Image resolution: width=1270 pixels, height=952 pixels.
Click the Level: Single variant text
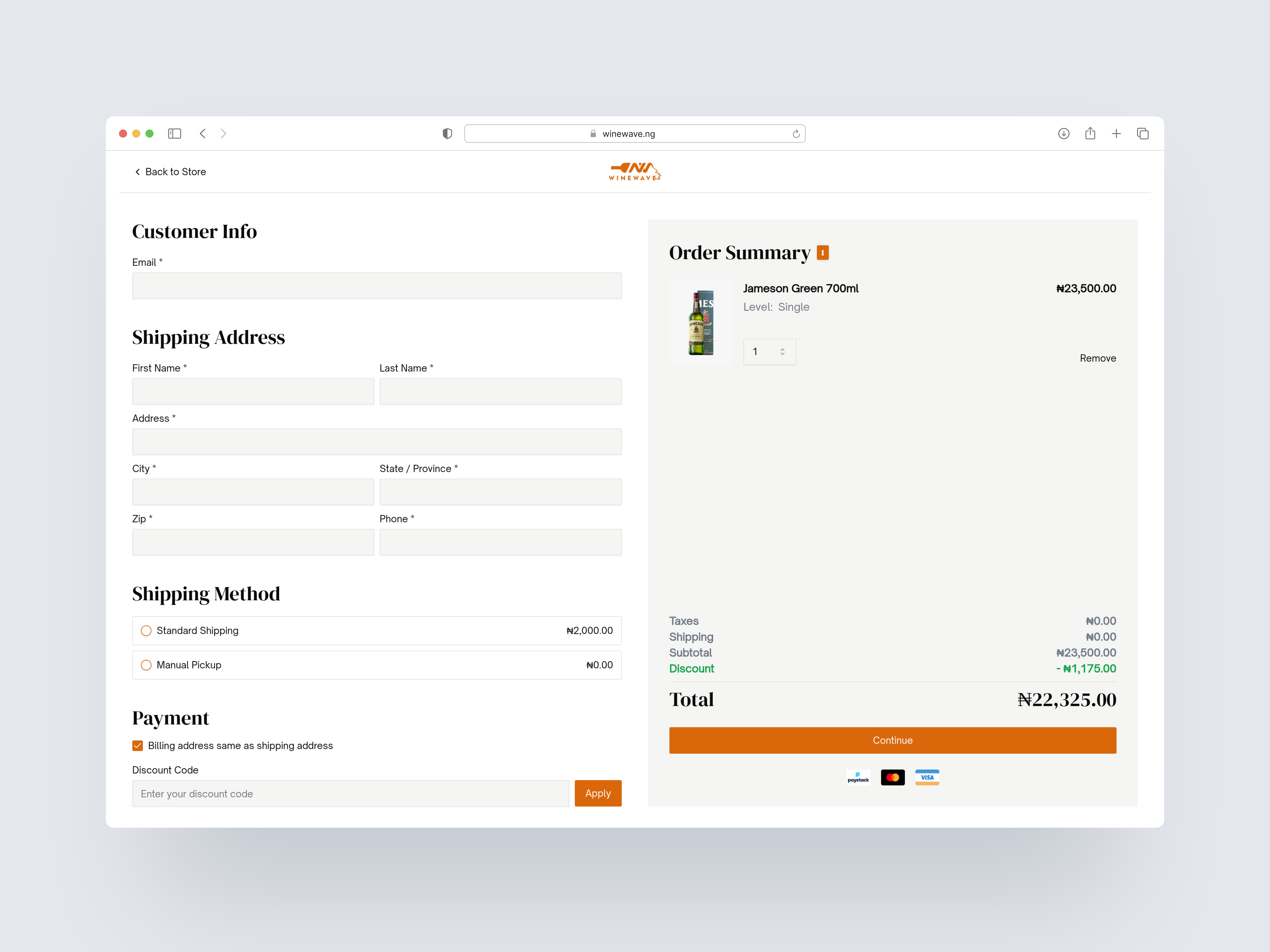(776, 307)
